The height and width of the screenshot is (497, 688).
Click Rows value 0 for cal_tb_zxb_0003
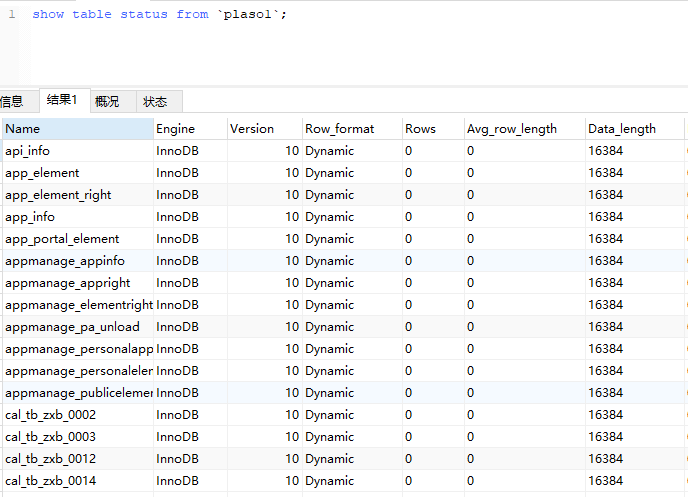pyautogui.click(x=433, y=437)
